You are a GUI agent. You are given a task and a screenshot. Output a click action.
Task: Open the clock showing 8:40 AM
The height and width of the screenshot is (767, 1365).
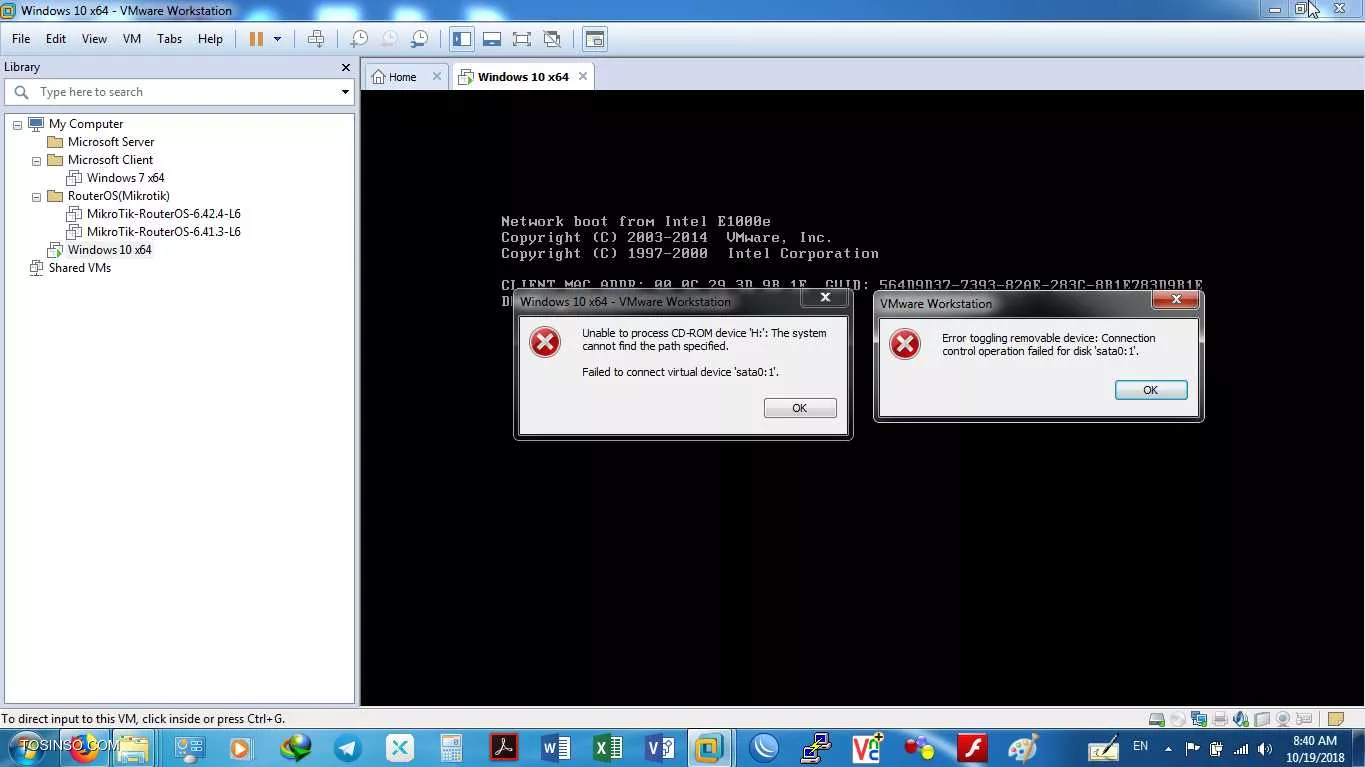pyautogui.click(x=1315, y=748)
